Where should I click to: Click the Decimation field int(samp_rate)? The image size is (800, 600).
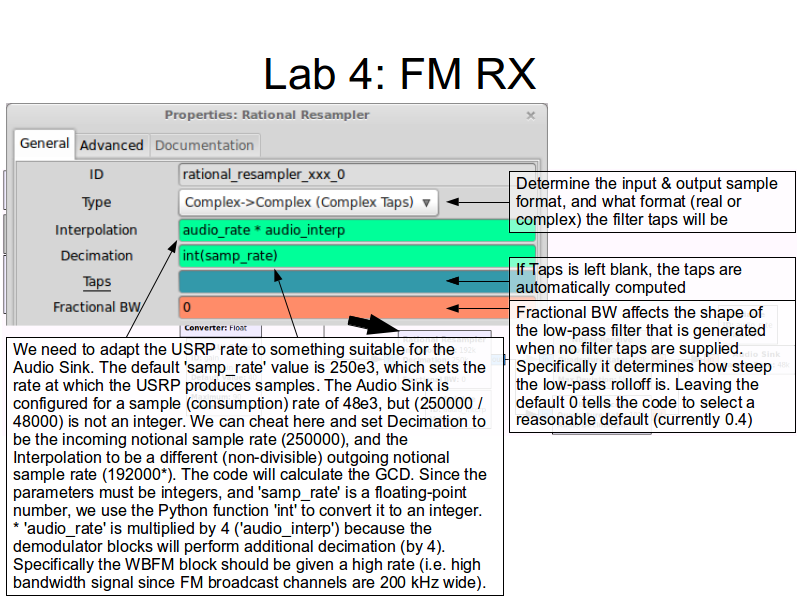(340, 256)
